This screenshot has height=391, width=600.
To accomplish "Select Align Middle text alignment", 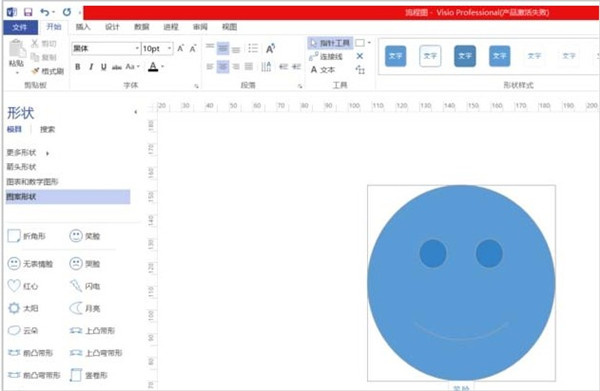I will point(223,48).
